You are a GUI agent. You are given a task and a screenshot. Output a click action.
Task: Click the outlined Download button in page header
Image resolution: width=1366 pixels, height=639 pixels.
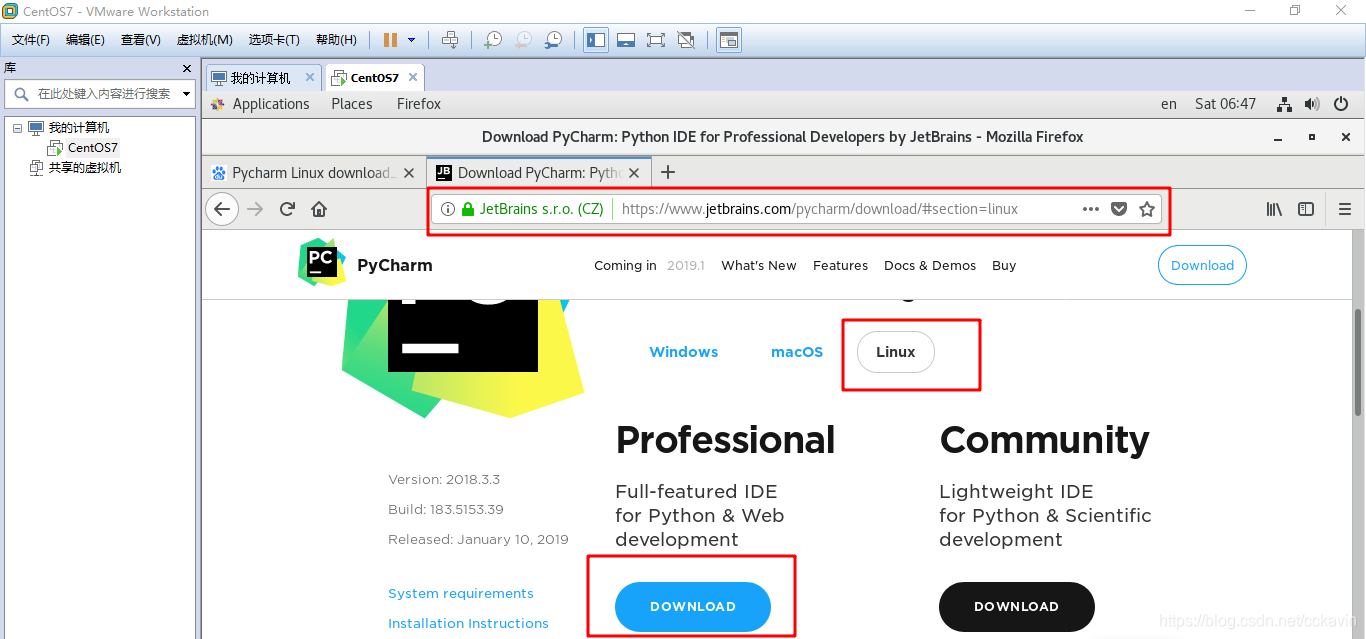[1202, 265]
